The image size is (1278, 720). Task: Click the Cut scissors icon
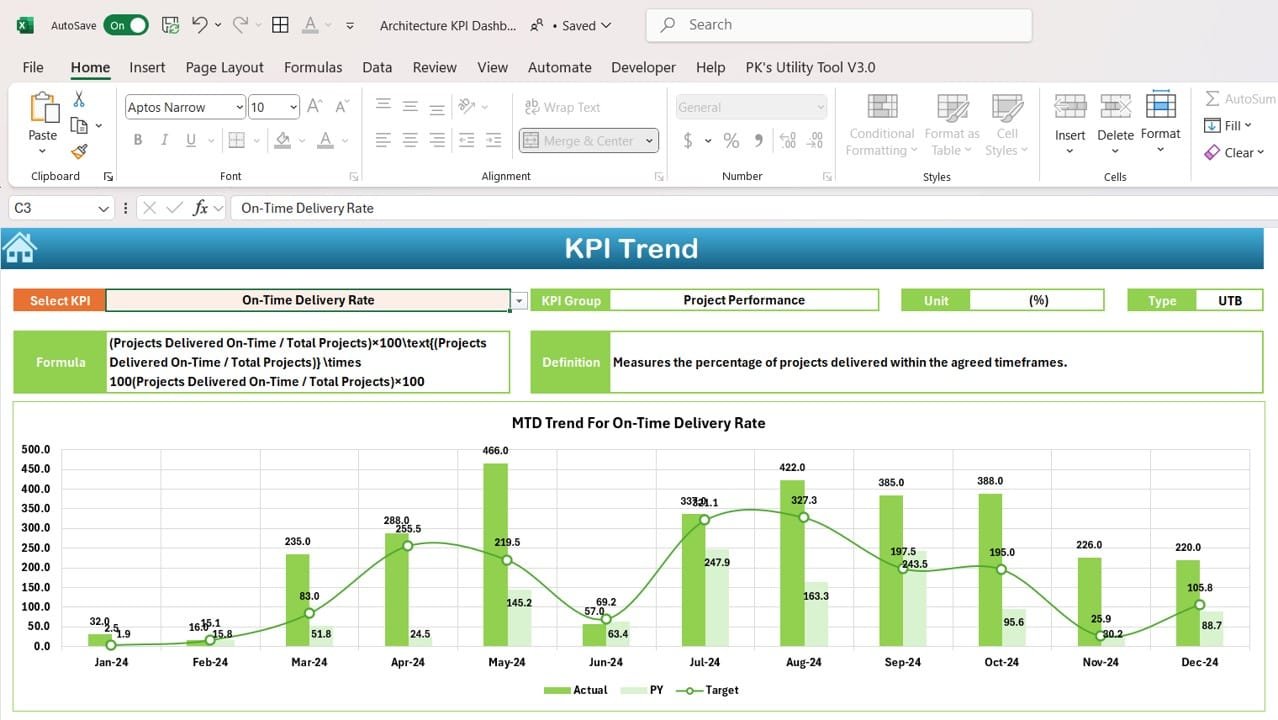[79, 99]
